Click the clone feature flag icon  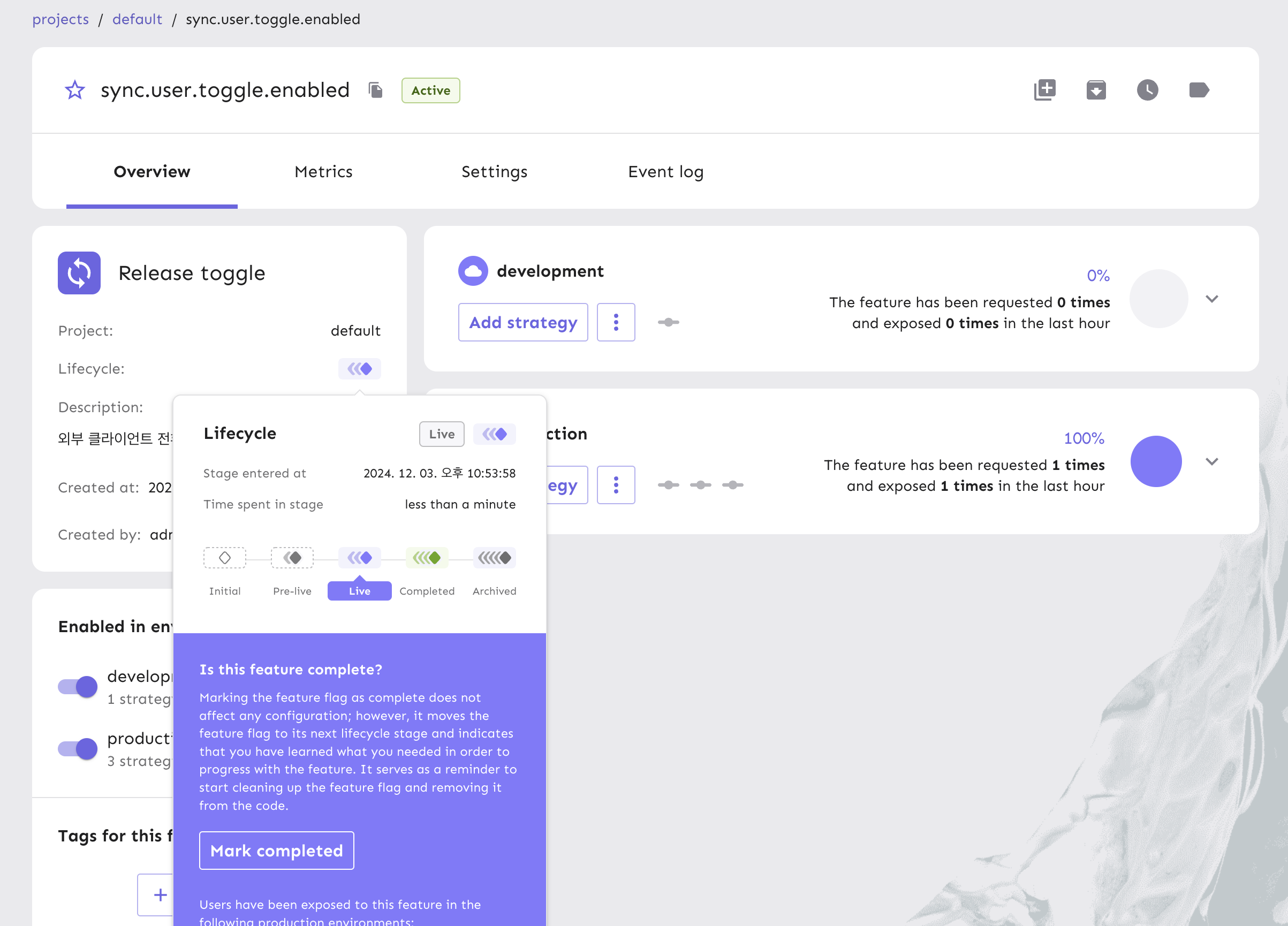point(1044,90)
